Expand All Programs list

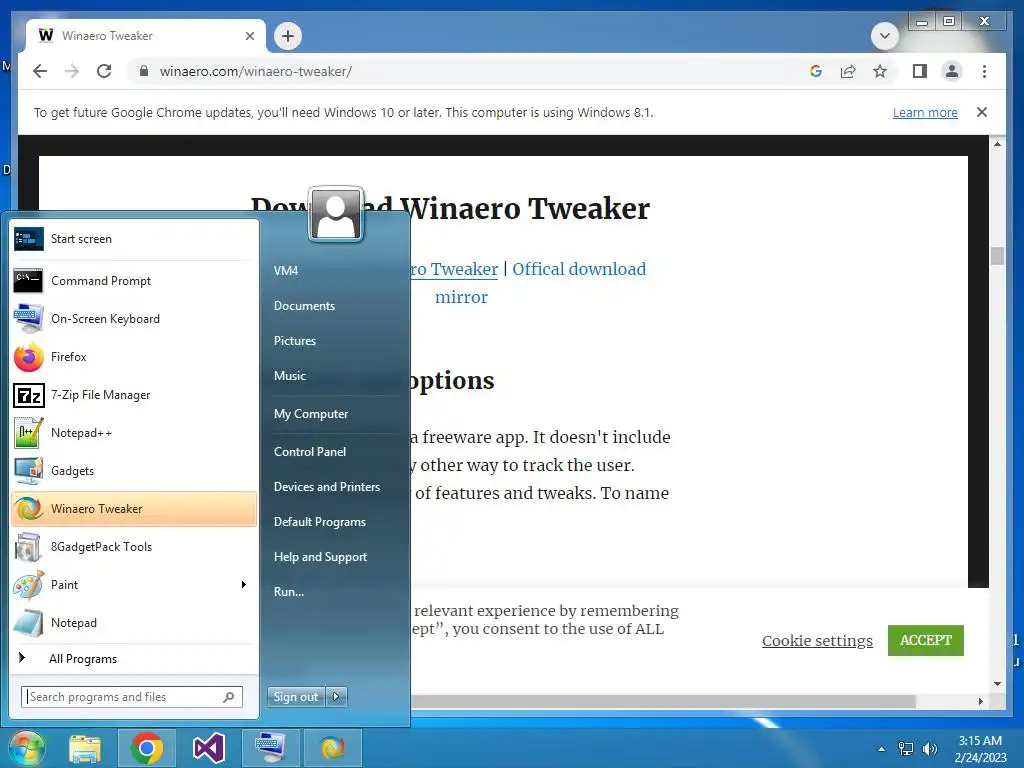(134, 658)
